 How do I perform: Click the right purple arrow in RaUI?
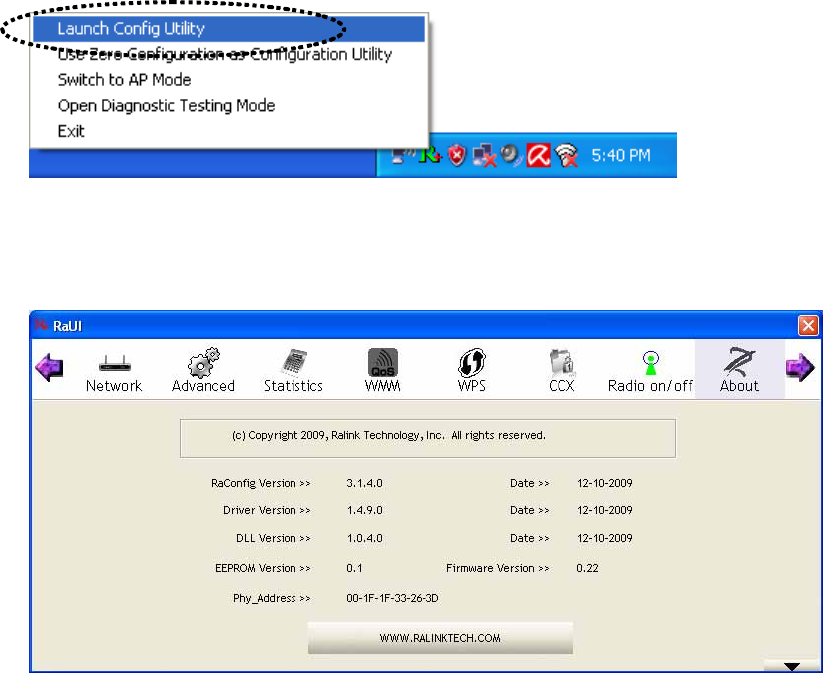(x=800, y=367)
